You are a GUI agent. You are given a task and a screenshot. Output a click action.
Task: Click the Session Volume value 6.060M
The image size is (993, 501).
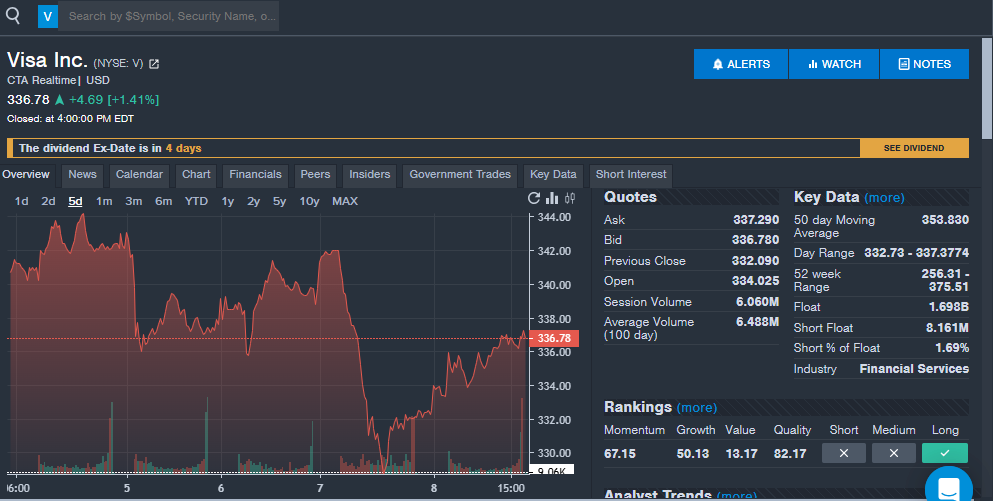(x=757, y=302)
